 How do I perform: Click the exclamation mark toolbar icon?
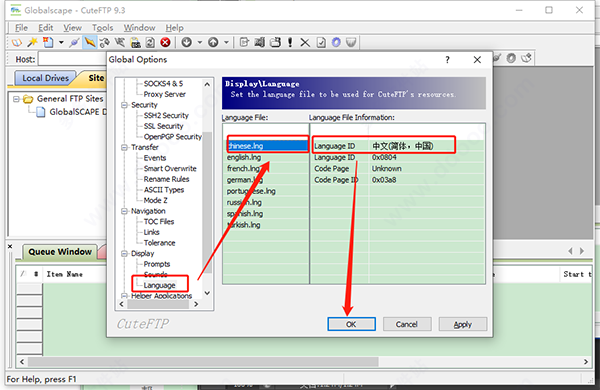[290, 42]
